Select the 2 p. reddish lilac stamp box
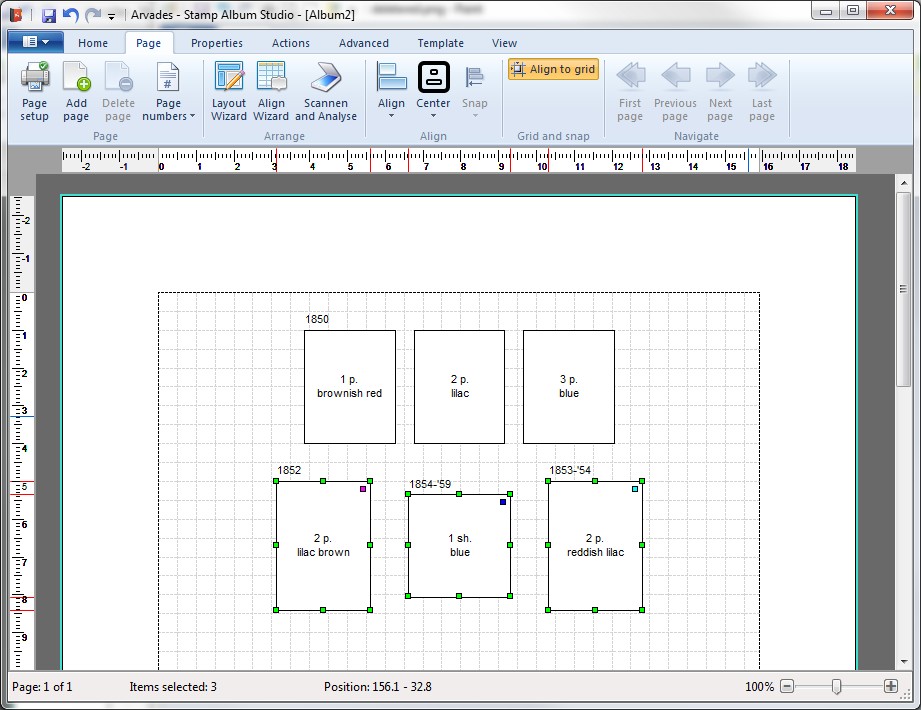Screen dimensions: 921x710 pyautogui.click(x=595, y=546)
